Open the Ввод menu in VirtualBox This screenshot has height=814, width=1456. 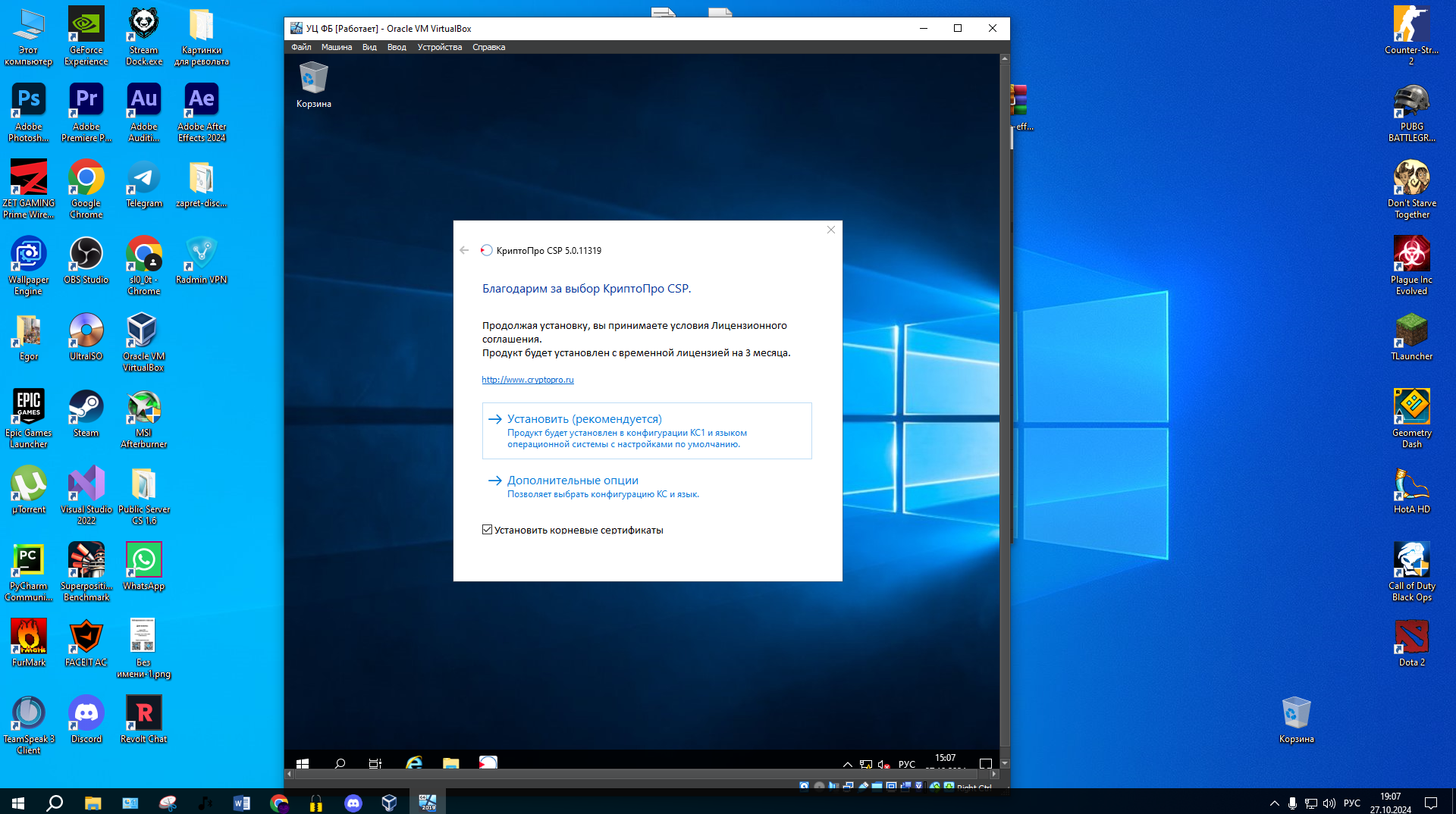pos(397,47)
